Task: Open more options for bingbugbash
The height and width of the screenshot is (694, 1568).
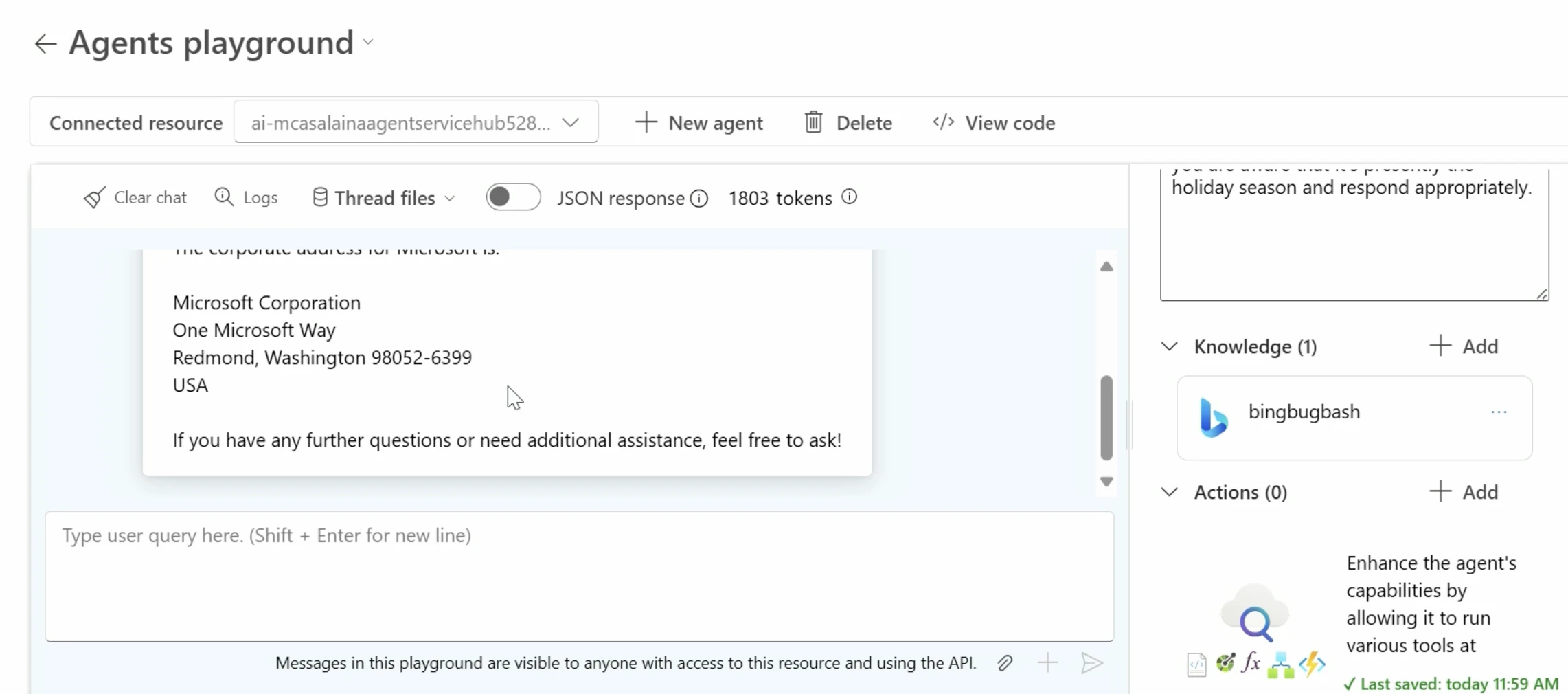Action: (1499, 412)
